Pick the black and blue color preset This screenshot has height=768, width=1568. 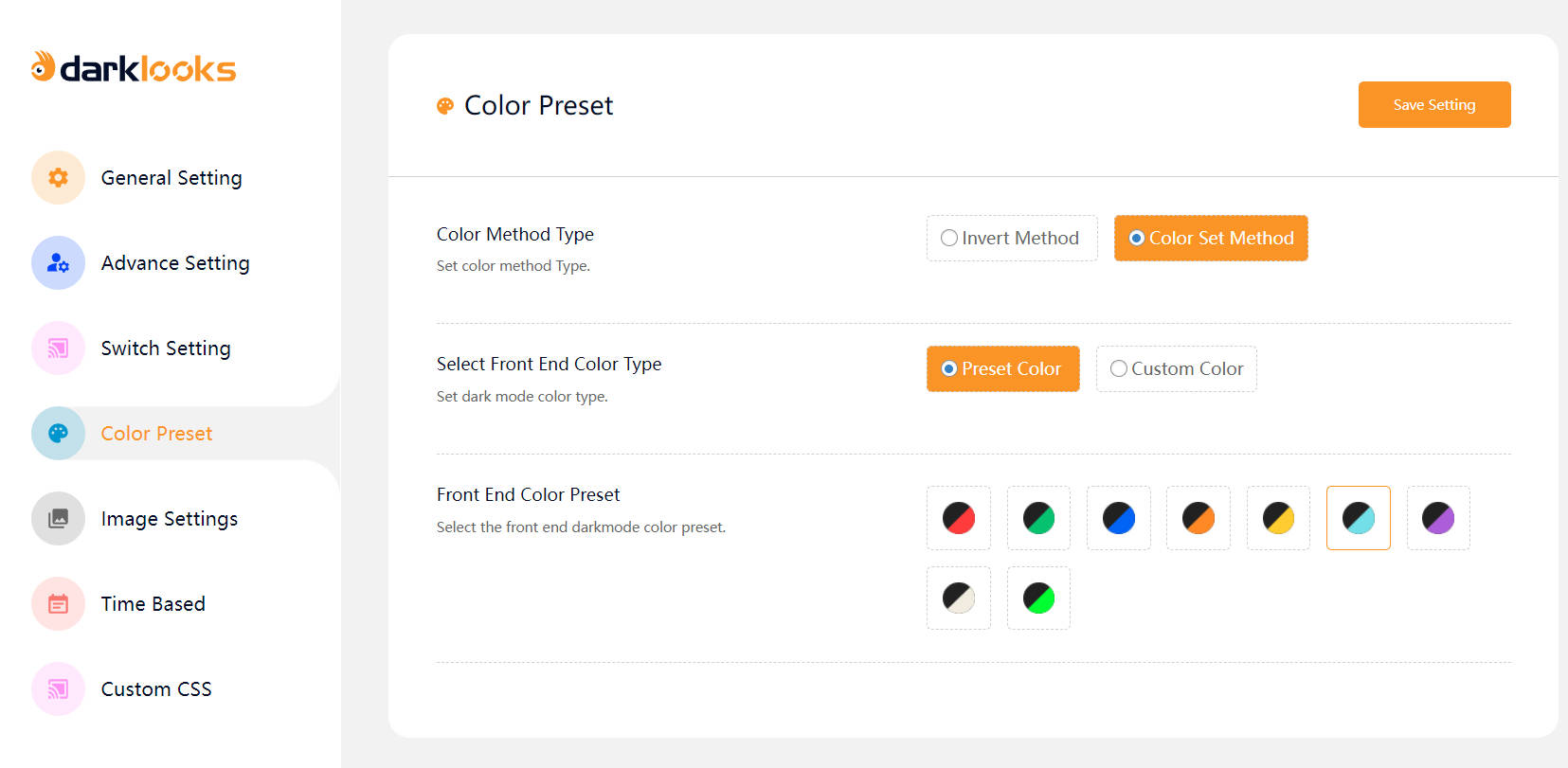point(1119,518)
